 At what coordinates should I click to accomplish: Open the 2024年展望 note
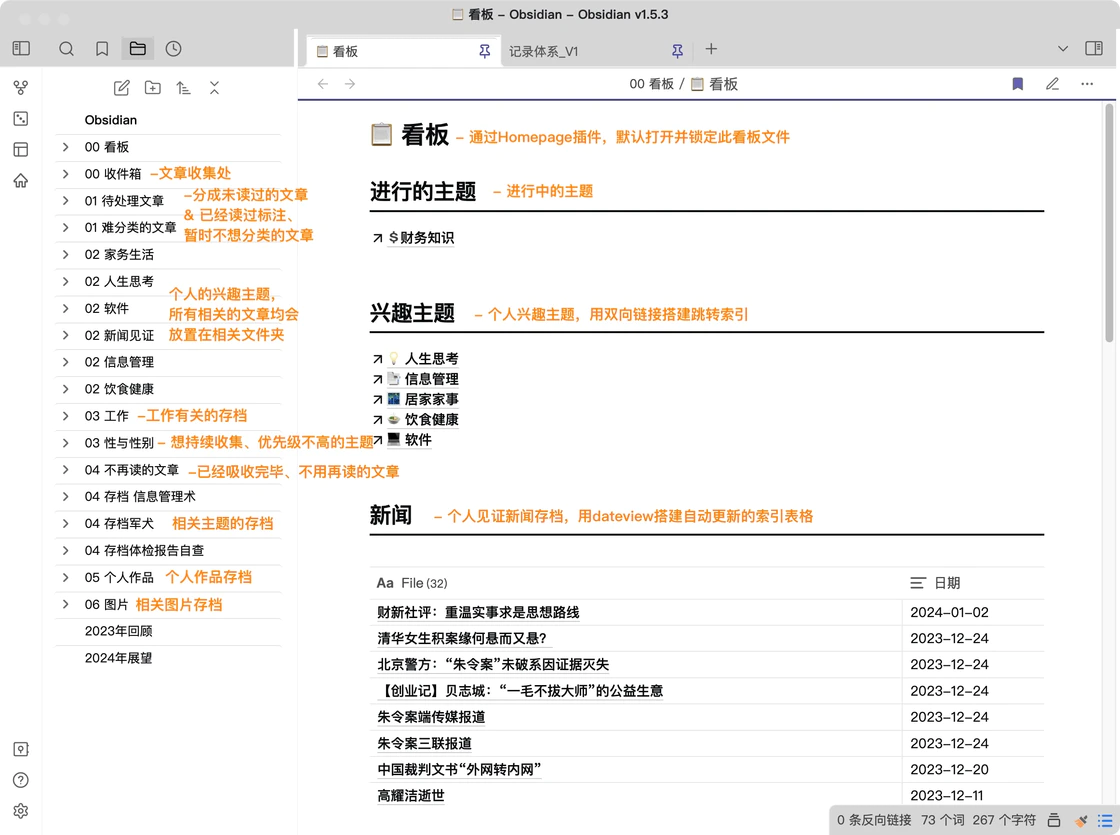pos(118,658)
